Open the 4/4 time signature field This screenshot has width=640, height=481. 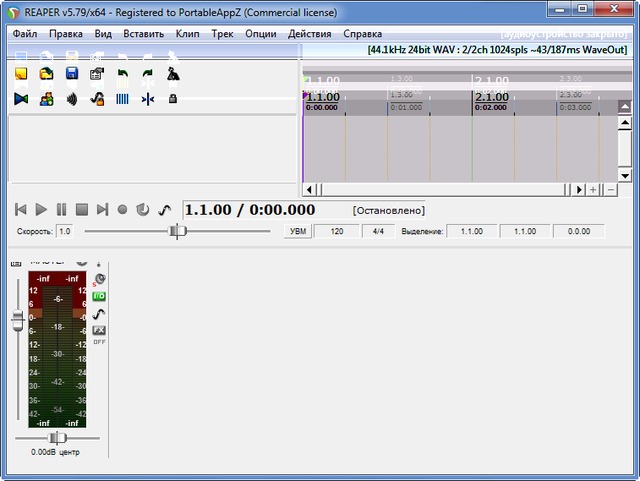[378, 231]
